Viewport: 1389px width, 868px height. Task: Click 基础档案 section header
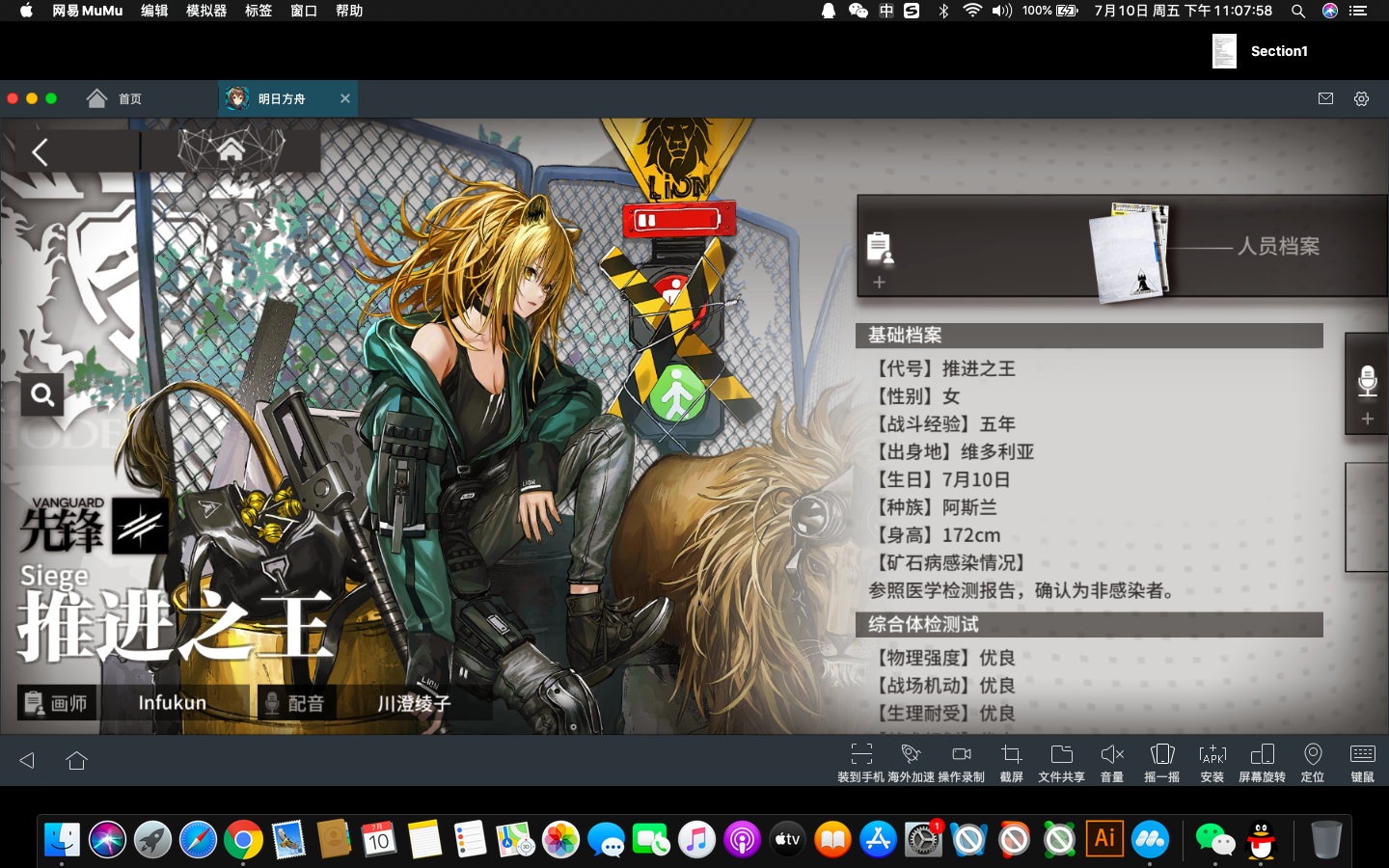[1089, 335]
